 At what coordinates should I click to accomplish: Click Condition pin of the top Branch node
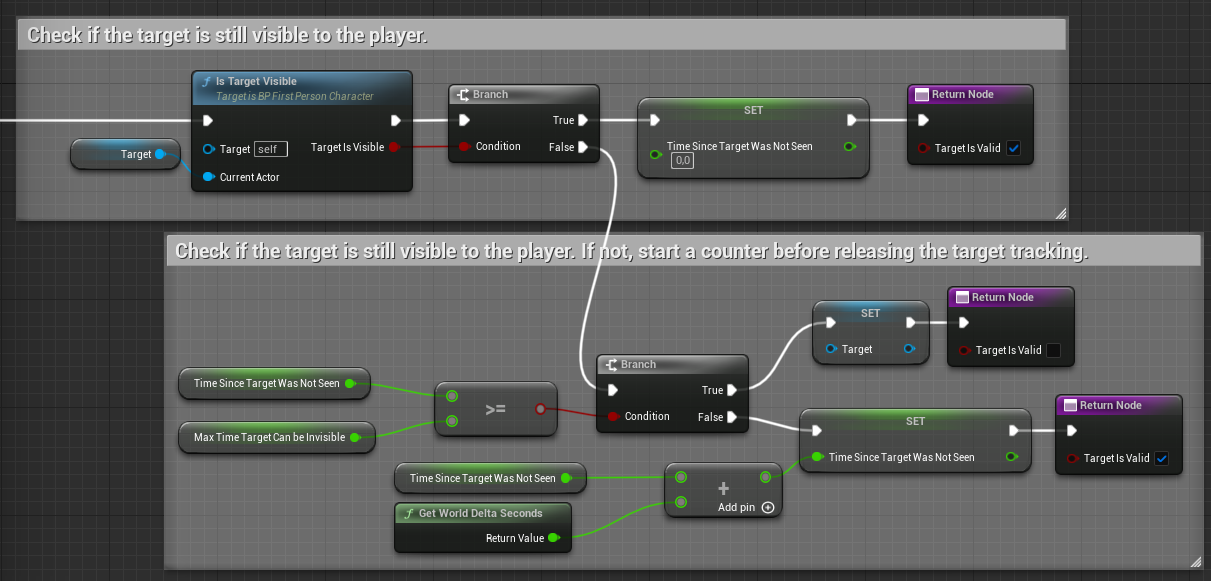click(464, 146)
